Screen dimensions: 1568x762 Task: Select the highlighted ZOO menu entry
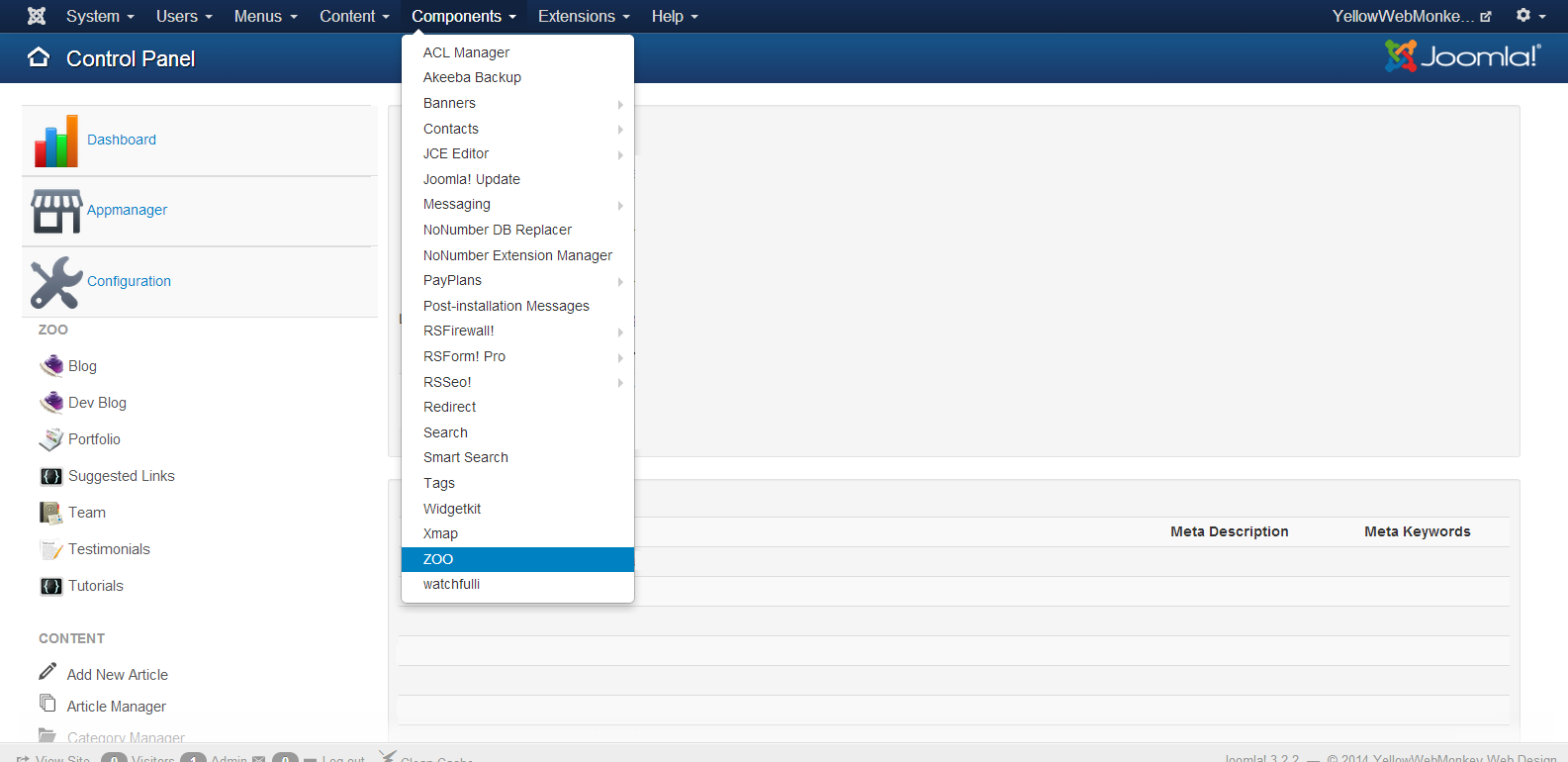point(517,559)
